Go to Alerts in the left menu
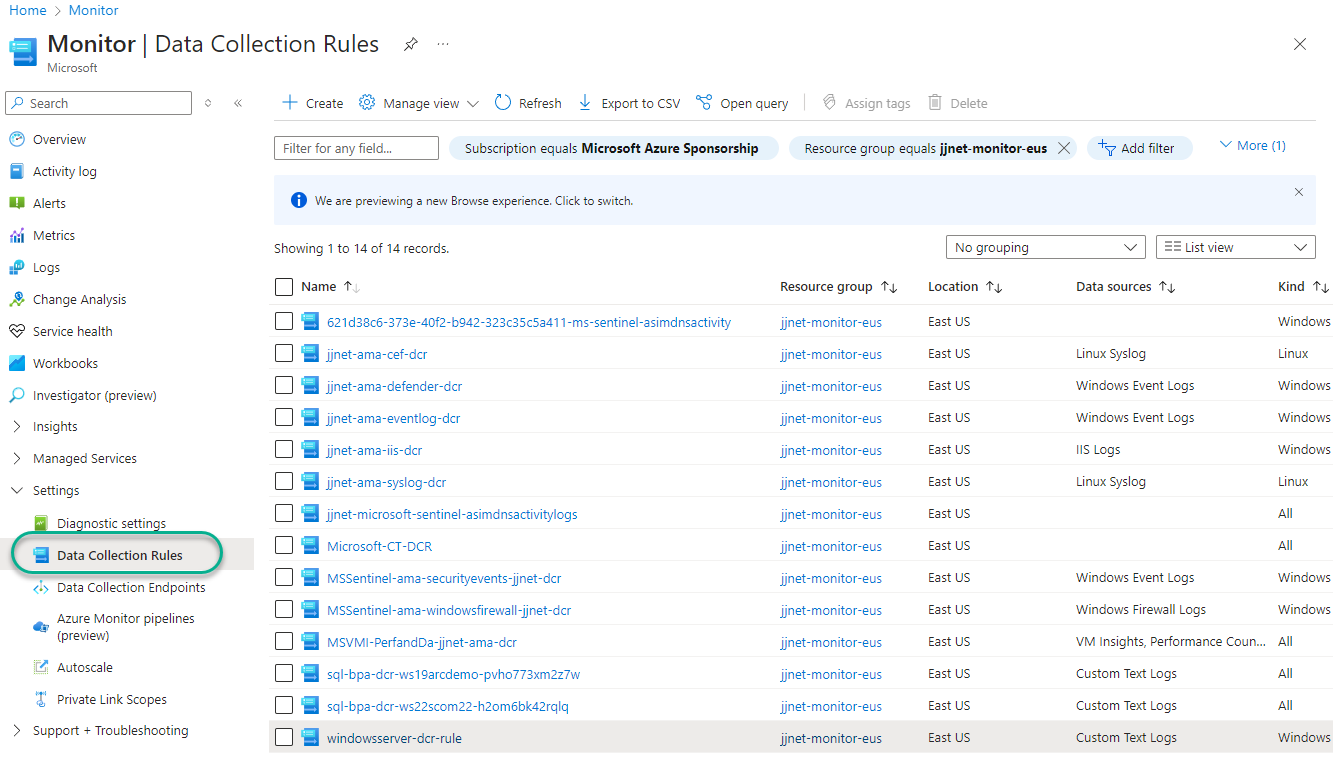The height and width of the screenshot is (757, 1333). tap(49, 204)
